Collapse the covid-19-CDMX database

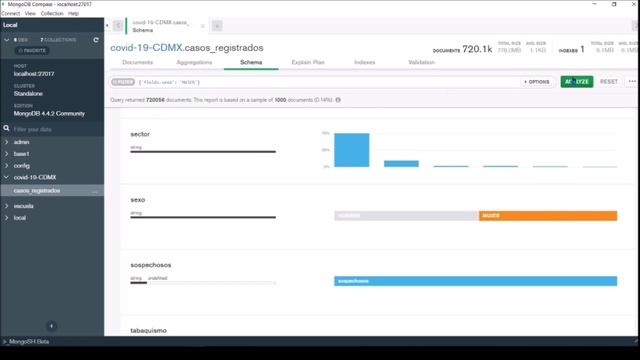coord(7,177)
